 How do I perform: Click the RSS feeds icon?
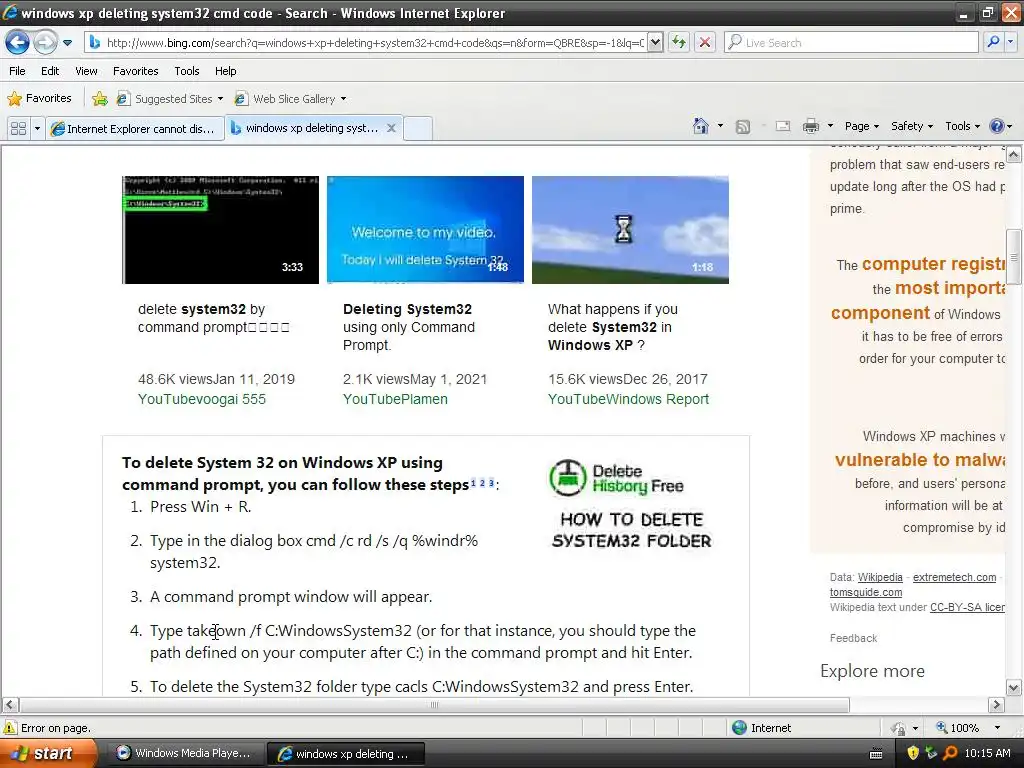coord(743,127)
